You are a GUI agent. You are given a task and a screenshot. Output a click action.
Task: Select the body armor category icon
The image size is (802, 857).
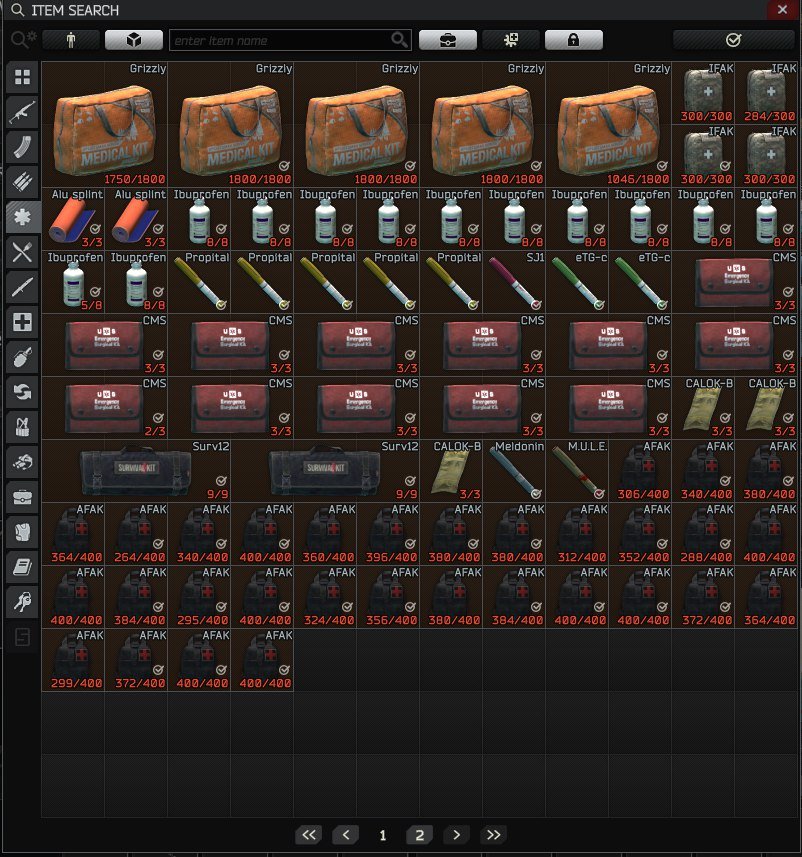click(22, 532)
